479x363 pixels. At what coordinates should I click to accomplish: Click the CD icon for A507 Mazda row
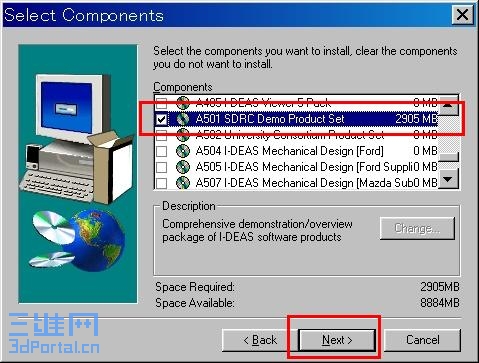point(183,183)
